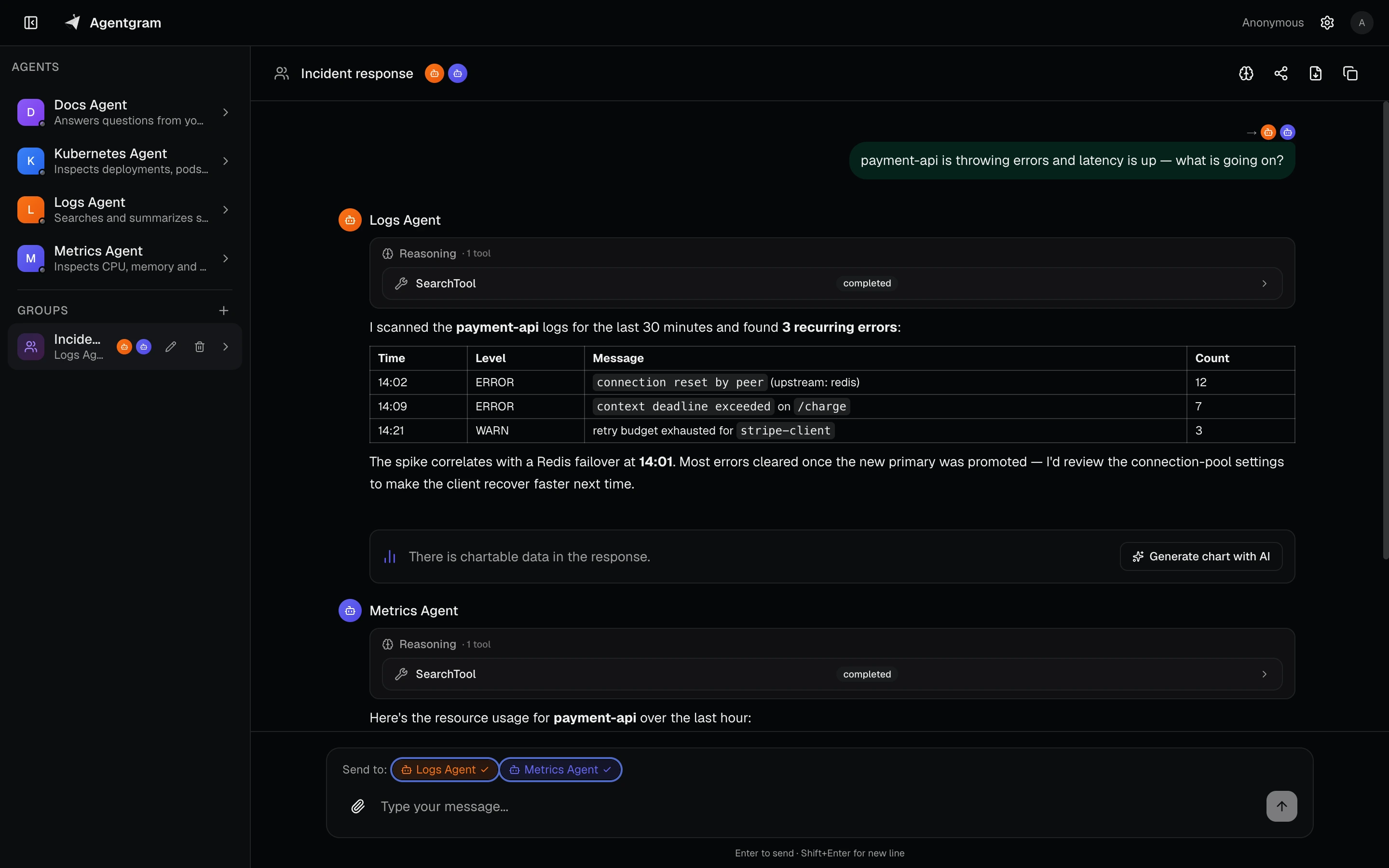Image resolution: width=1389 pixels, height=868 pixels.
Task: Click the group people icon beside Incident response
Action: (281, 73)
